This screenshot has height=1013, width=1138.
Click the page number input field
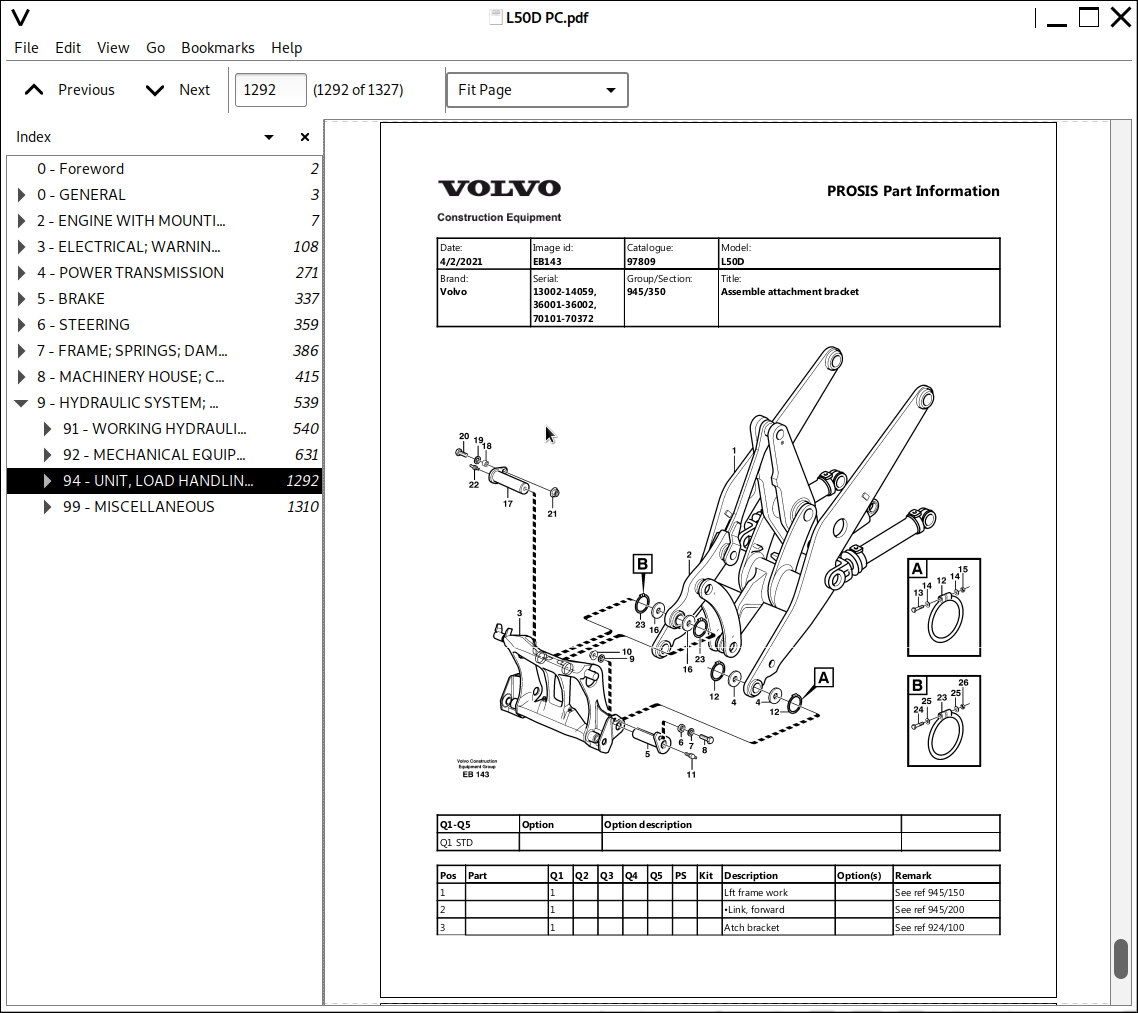tap(270, 90)
